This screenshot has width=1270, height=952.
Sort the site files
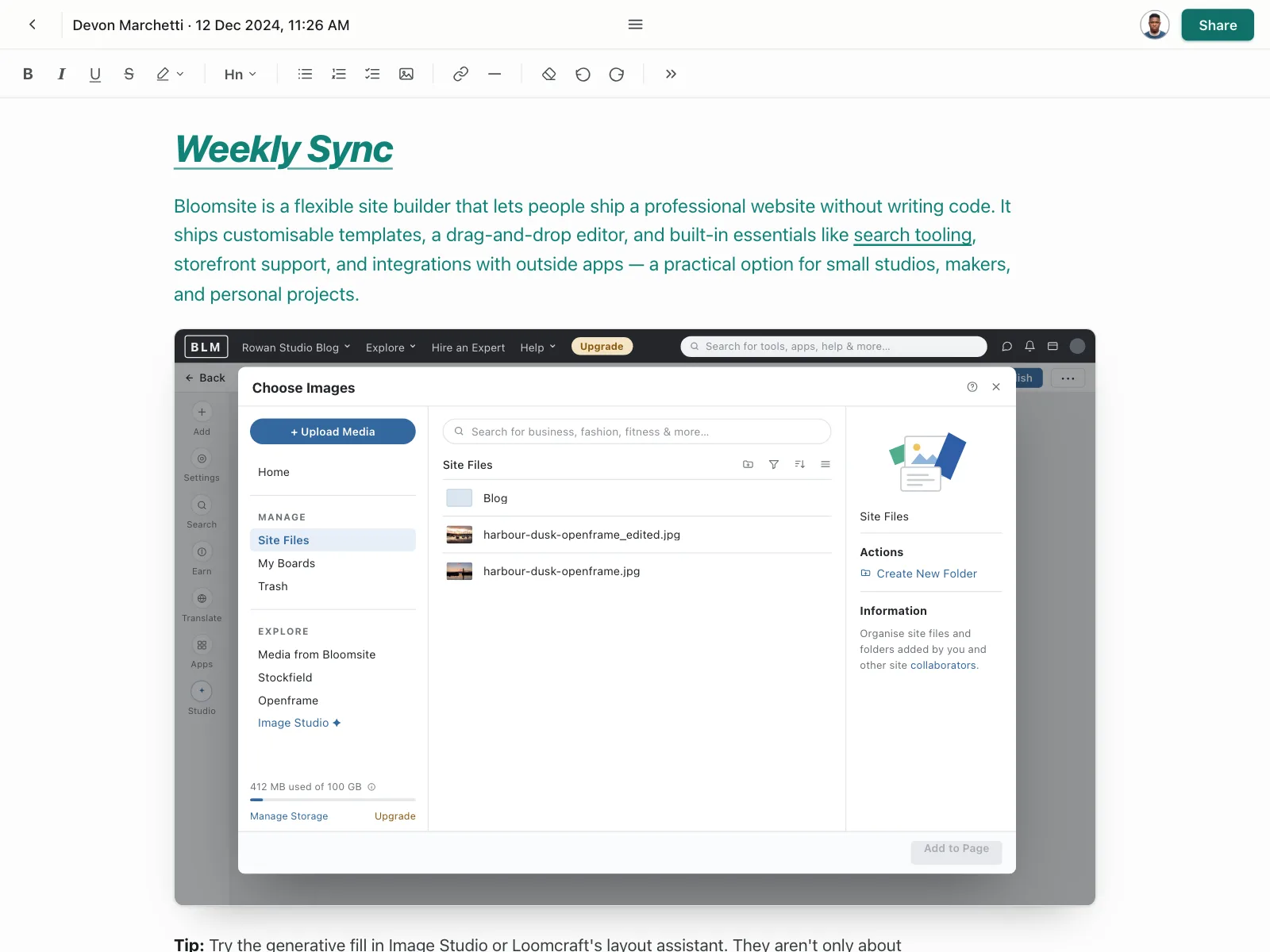800,464
